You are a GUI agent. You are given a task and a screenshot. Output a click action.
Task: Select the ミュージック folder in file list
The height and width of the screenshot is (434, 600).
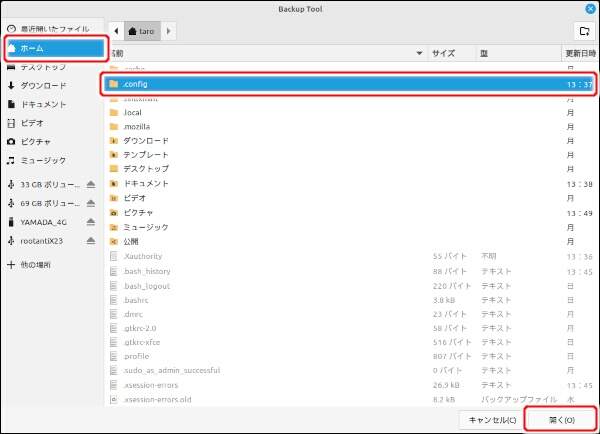[x=349, y=227]
